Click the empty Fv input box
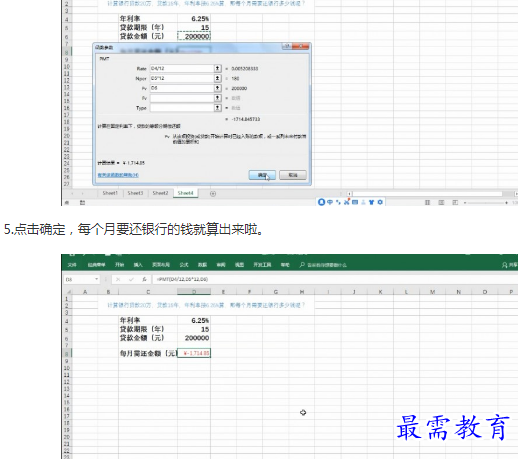The height and width of the screenshot is (459, 518). click(x=182, y=98)
